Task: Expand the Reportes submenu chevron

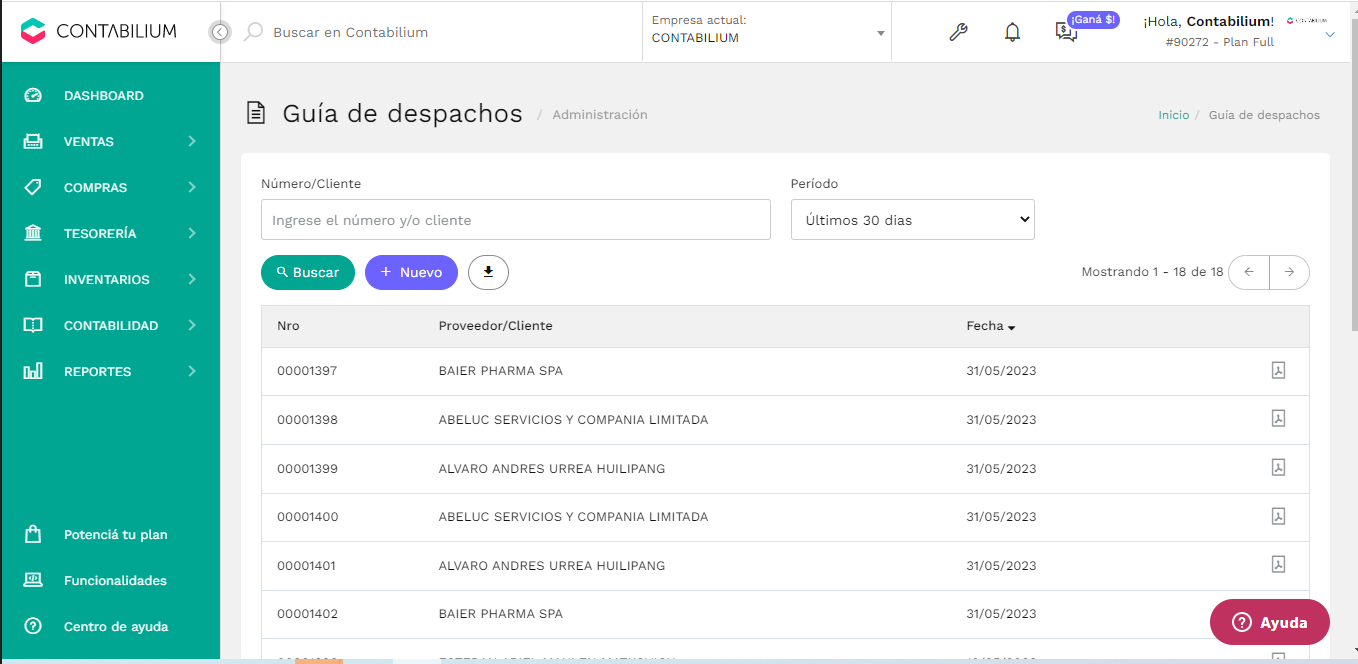Action: pyautogui.click(x=192, y=371)
